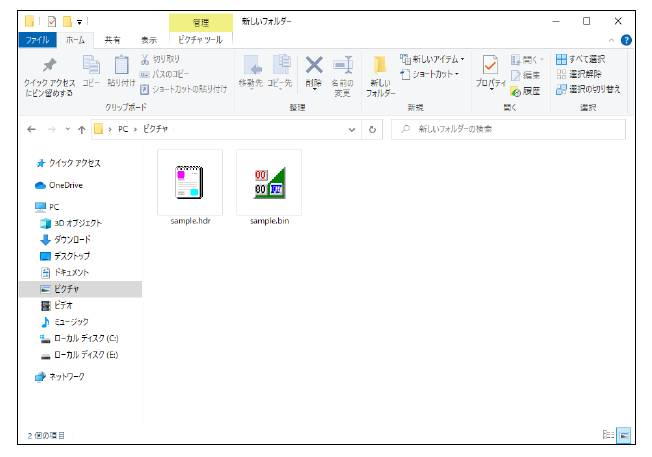Open the New item dropdown
652x457 pixels.
(432, 59)
